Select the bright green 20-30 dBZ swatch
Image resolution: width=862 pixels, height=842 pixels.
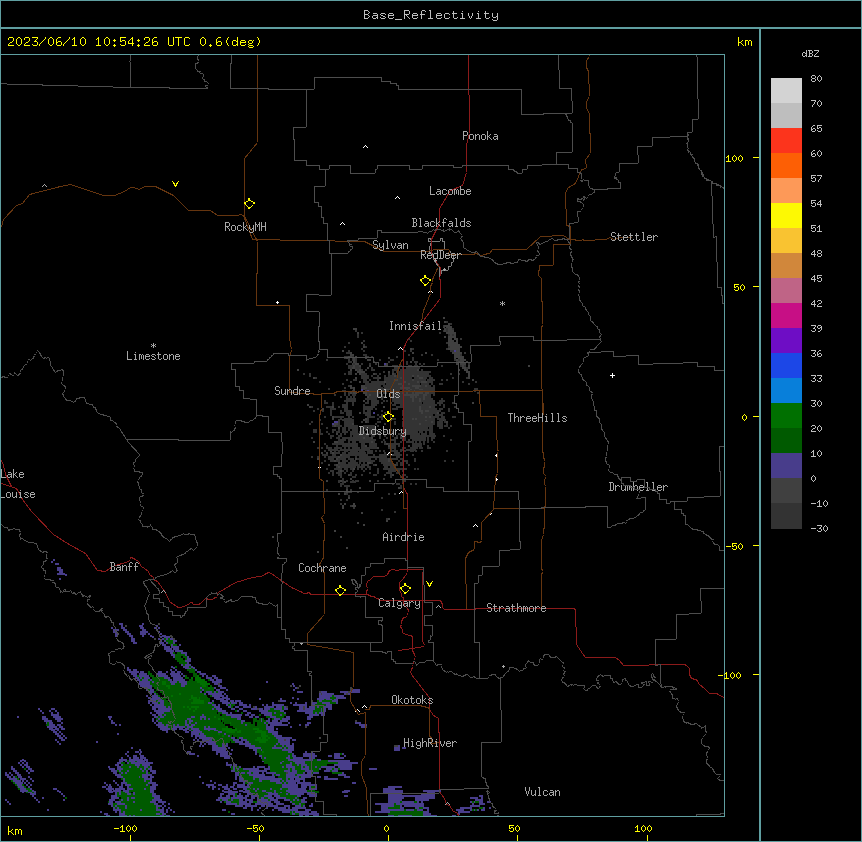pyautogui.click(x=786, y=416)
